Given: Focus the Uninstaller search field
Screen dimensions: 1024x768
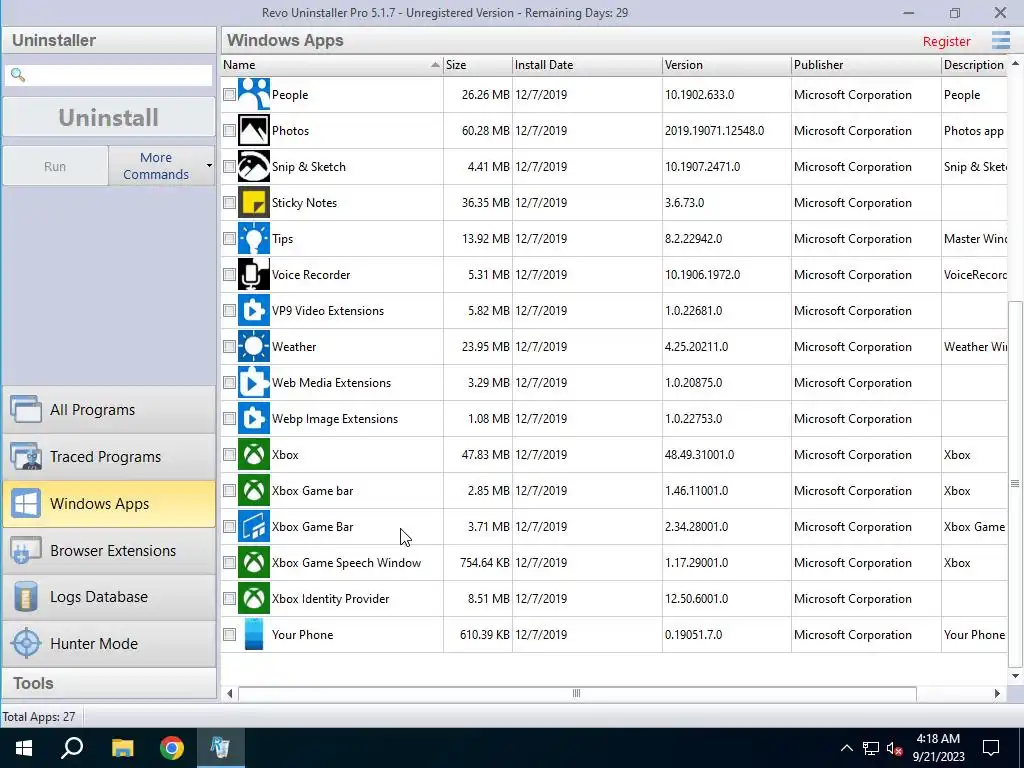Looking at the screenshot, I should click(x=108, y=75).
